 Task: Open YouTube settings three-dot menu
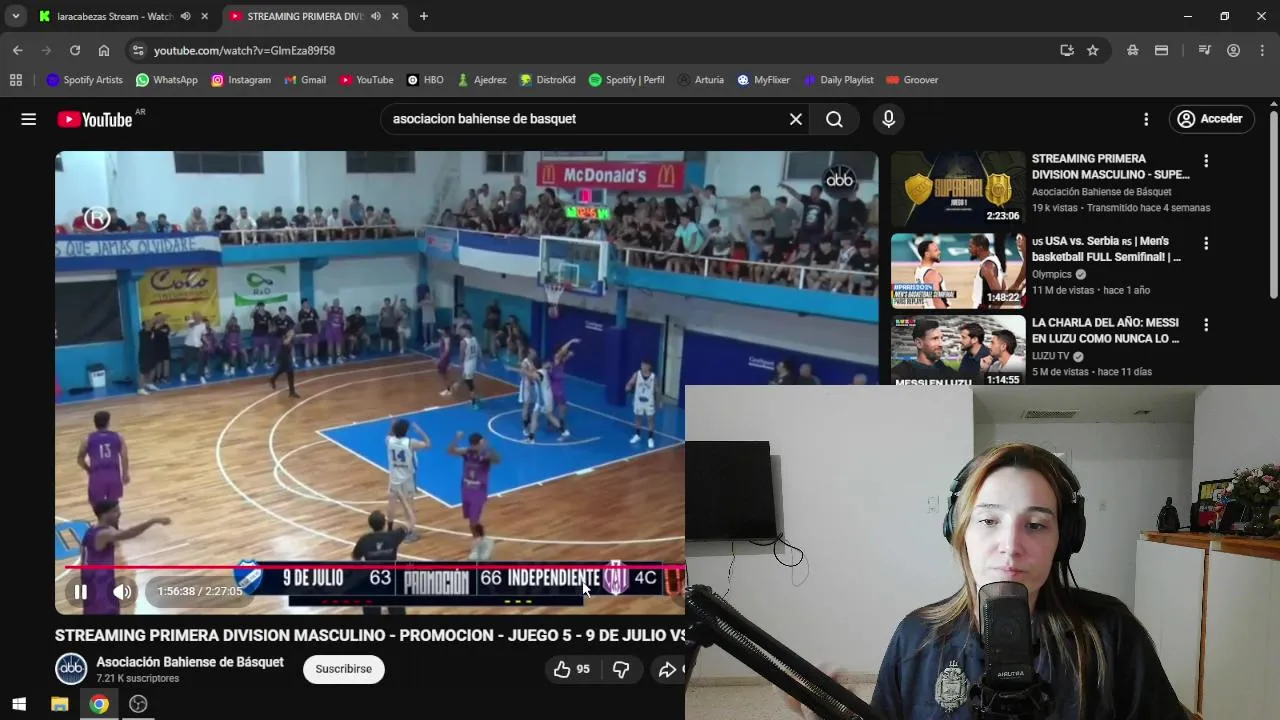[x=1146, y=119]
